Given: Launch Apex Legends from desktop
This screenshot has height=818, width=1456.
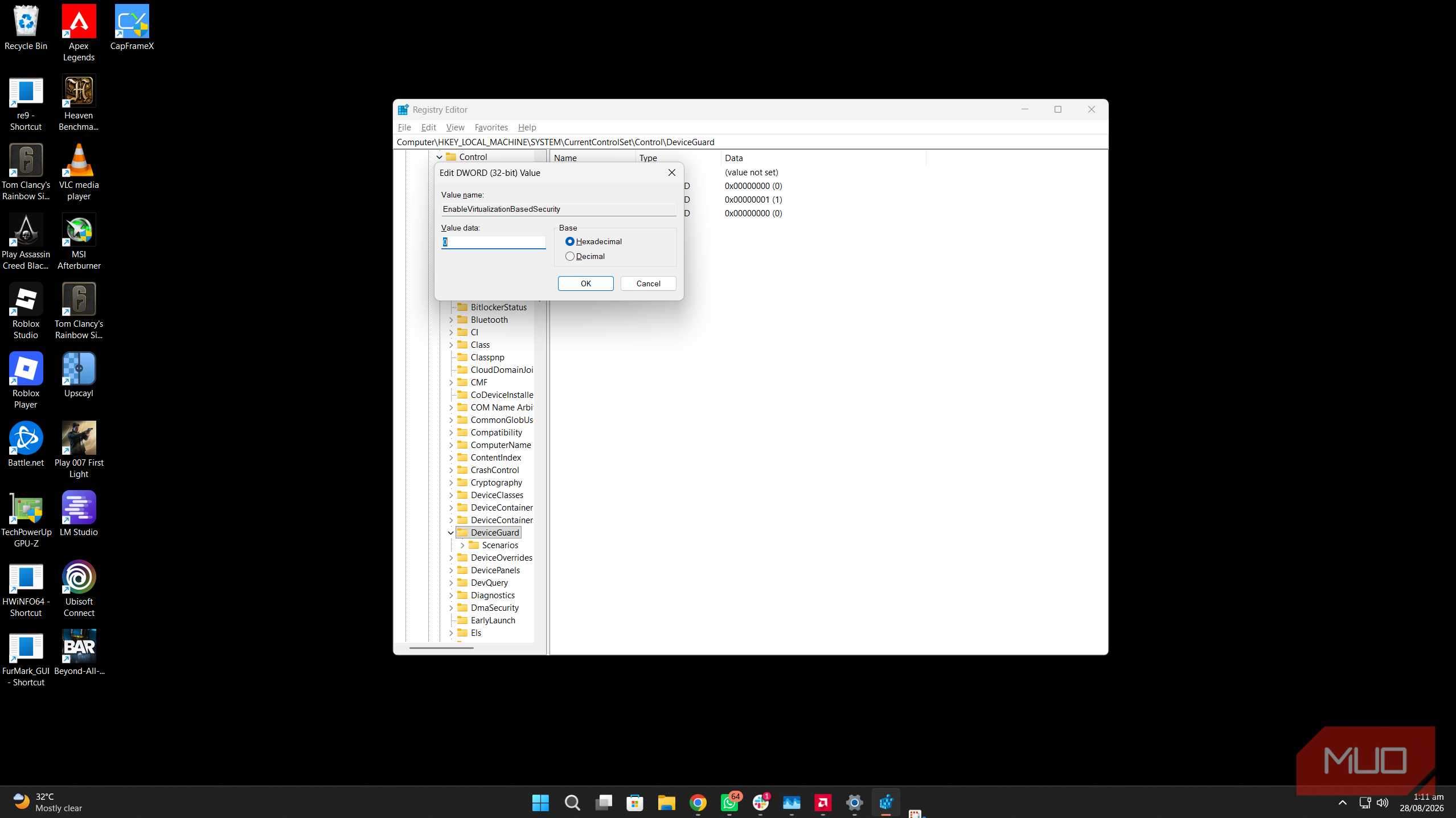Looking at the screenshot, I should pos(79,33).
